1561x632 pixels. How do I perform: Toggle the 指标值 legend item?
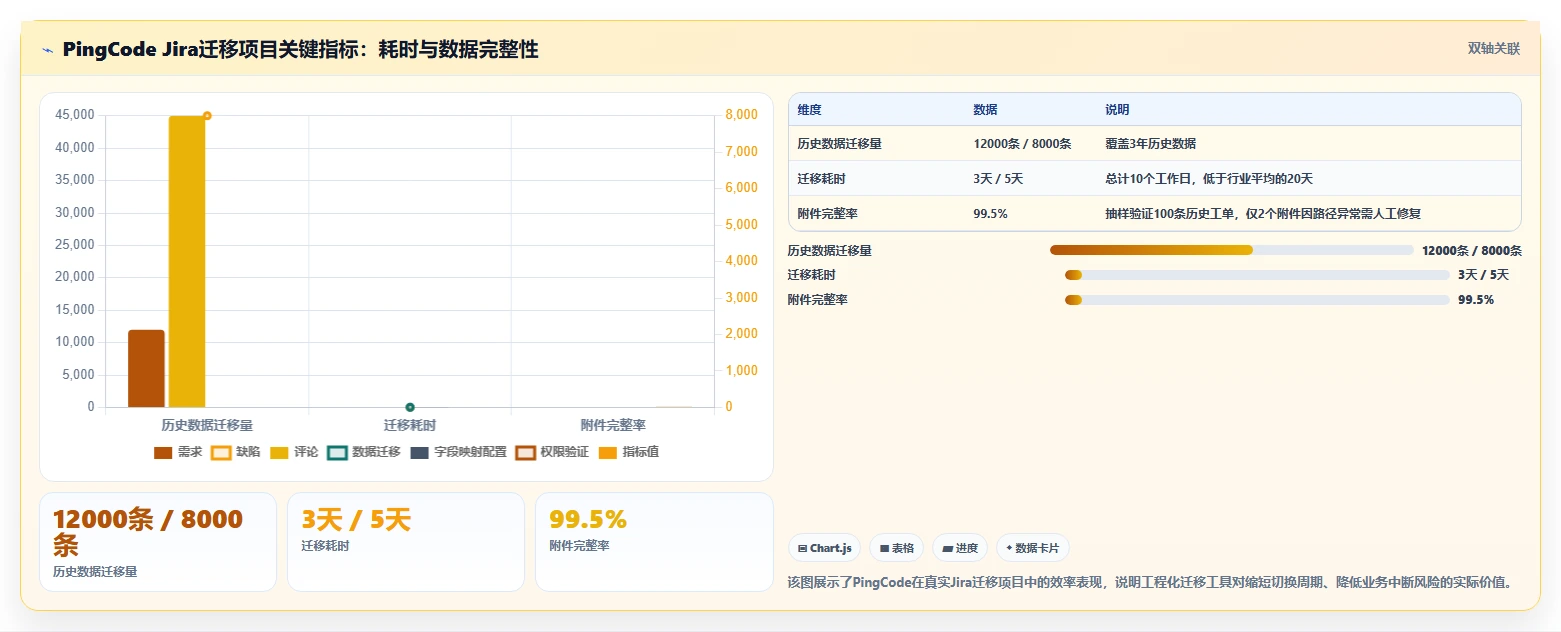pos(629,452)
